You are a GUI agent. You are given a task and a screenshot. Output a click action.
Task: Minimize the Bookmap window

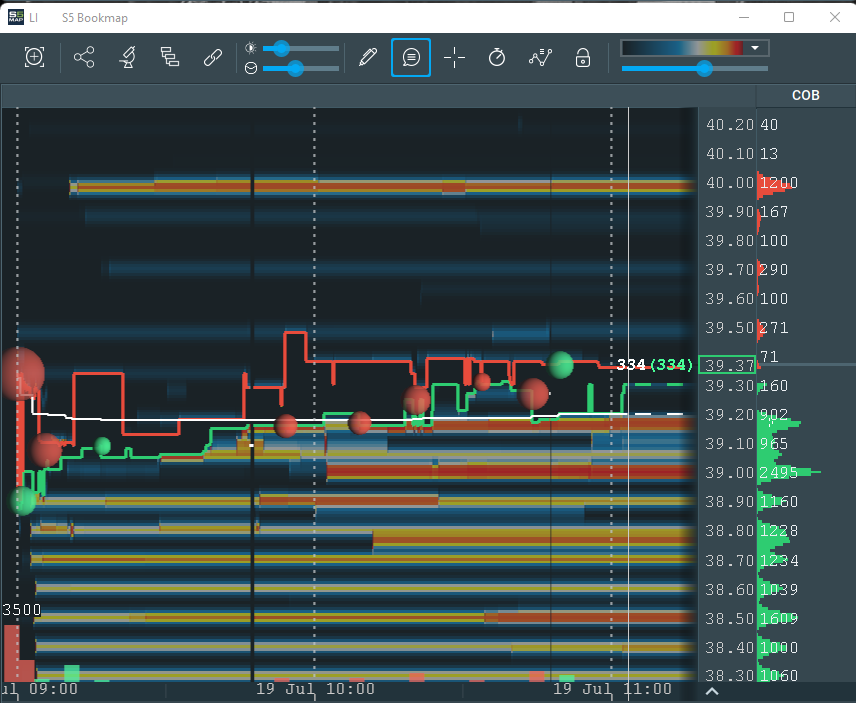(x=744, y=17)
